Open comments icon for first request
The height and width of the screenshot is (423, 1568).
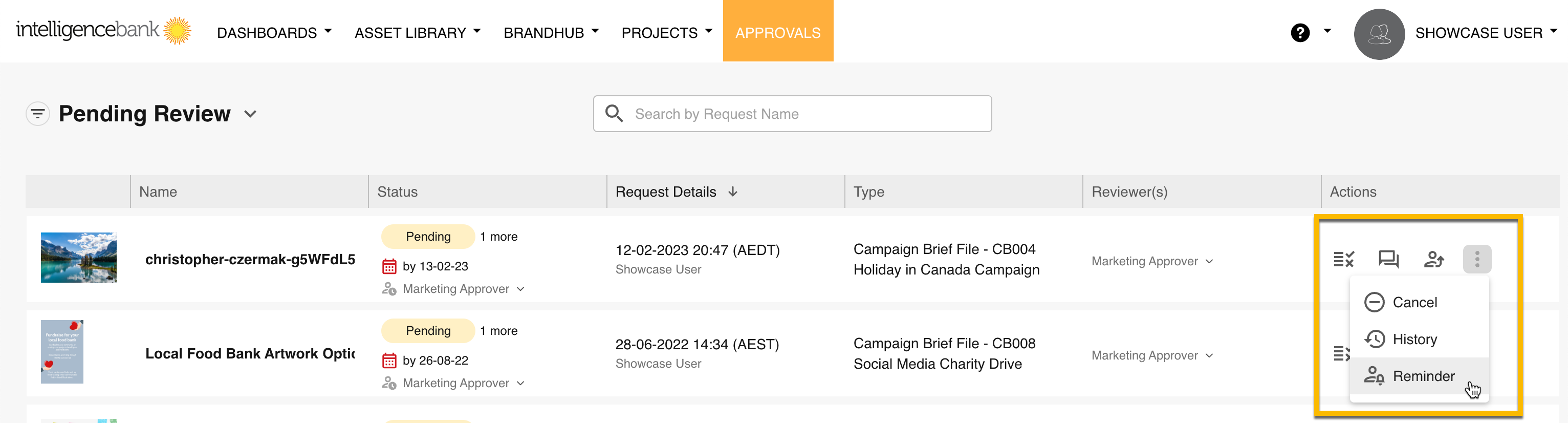pos(1388,260)
